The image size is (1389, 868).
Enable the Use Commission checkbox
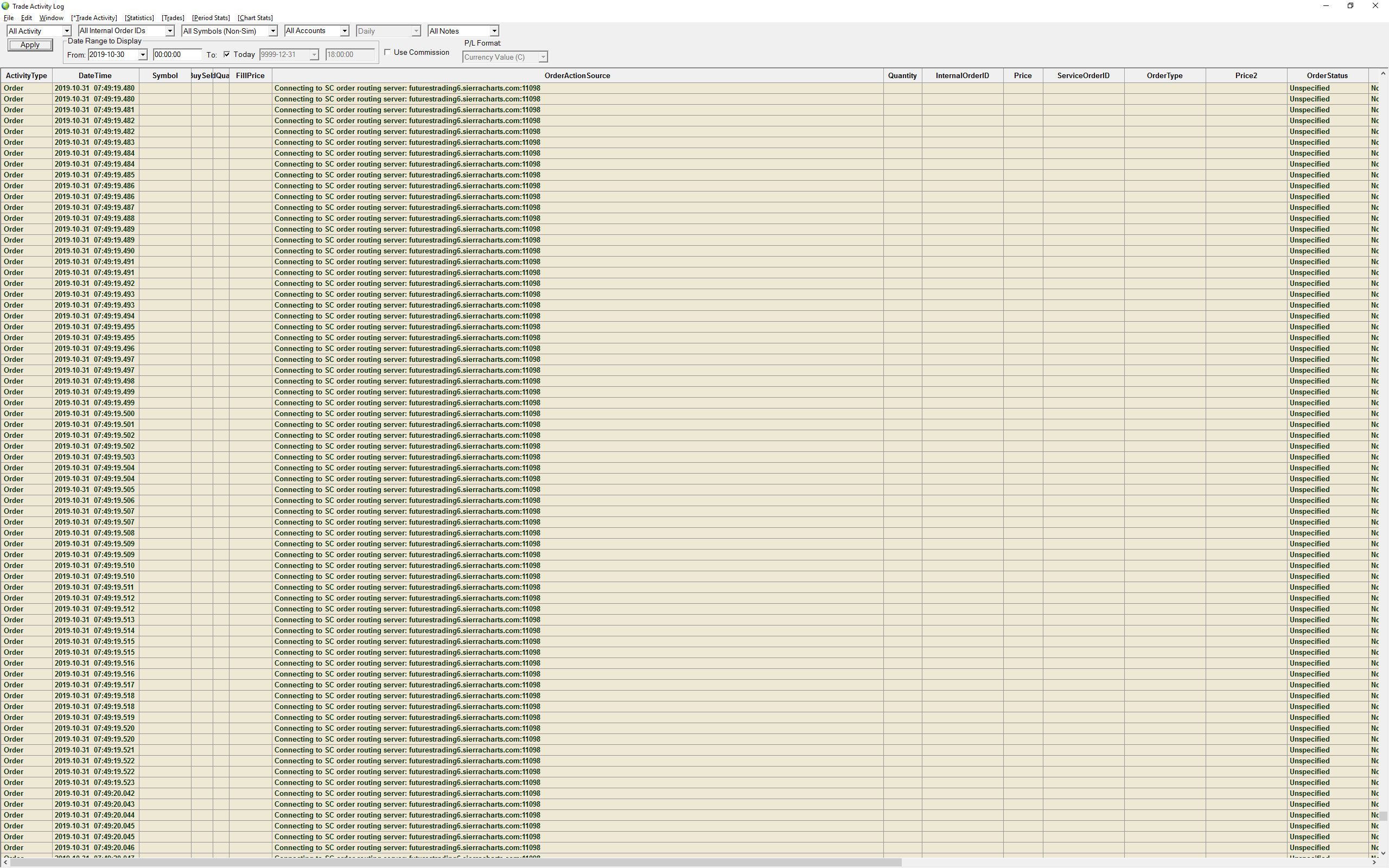coord(388,52)
